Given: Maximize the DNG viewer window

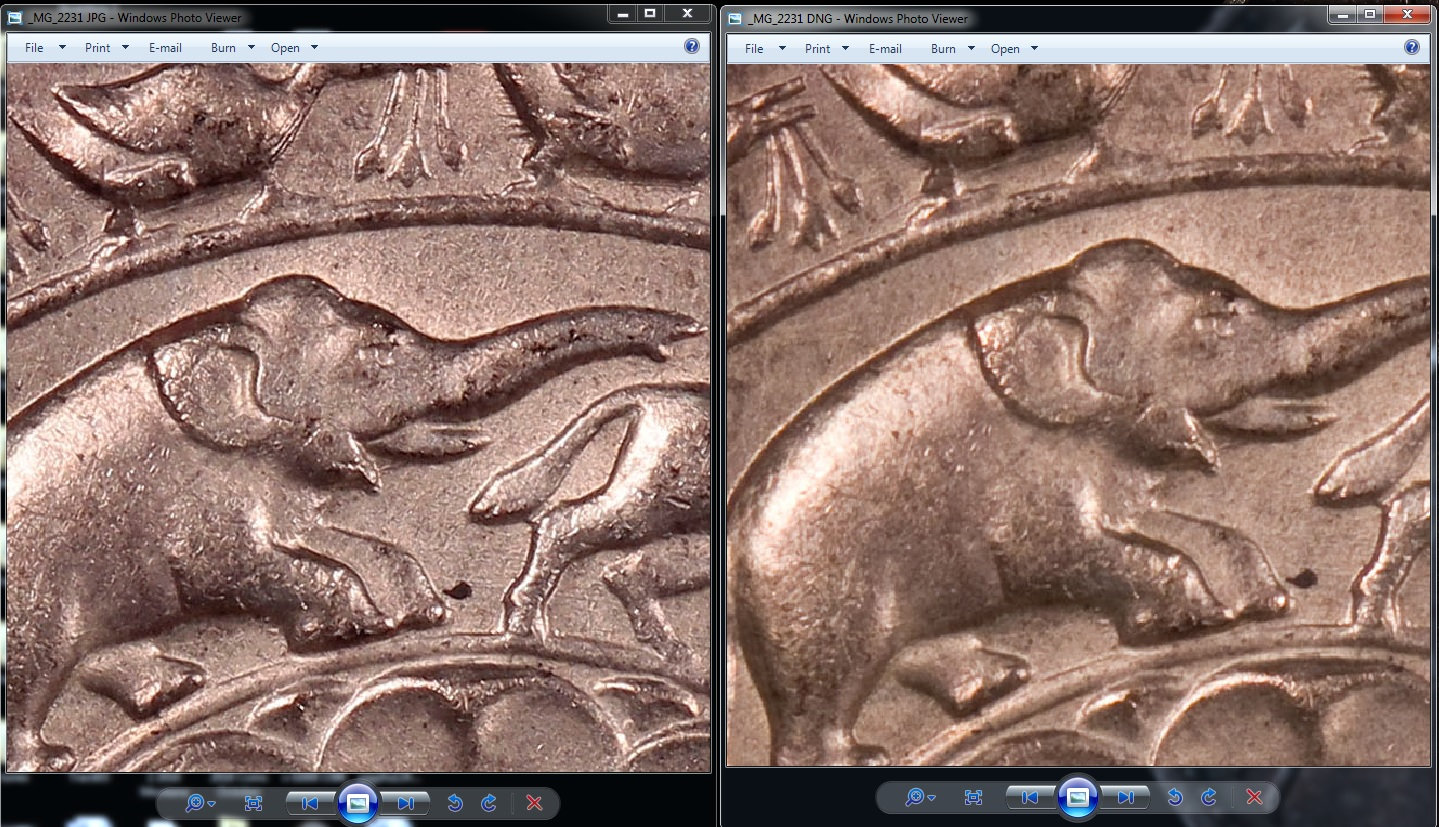Looking at the screenshot, I should pyautogui.click(x=1370, y=14).
